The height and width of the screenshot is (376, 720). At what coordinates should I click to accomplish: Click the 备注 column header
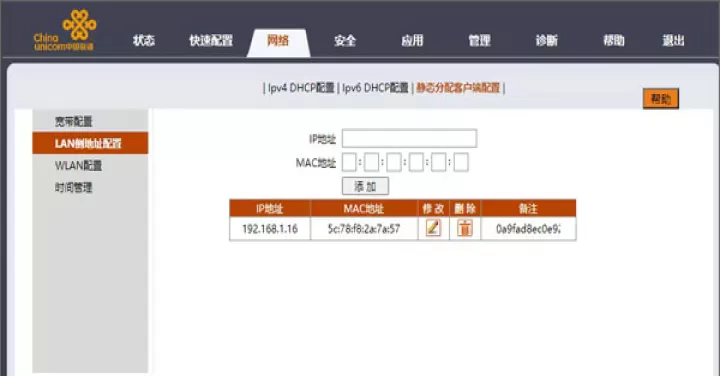(529, 208)
